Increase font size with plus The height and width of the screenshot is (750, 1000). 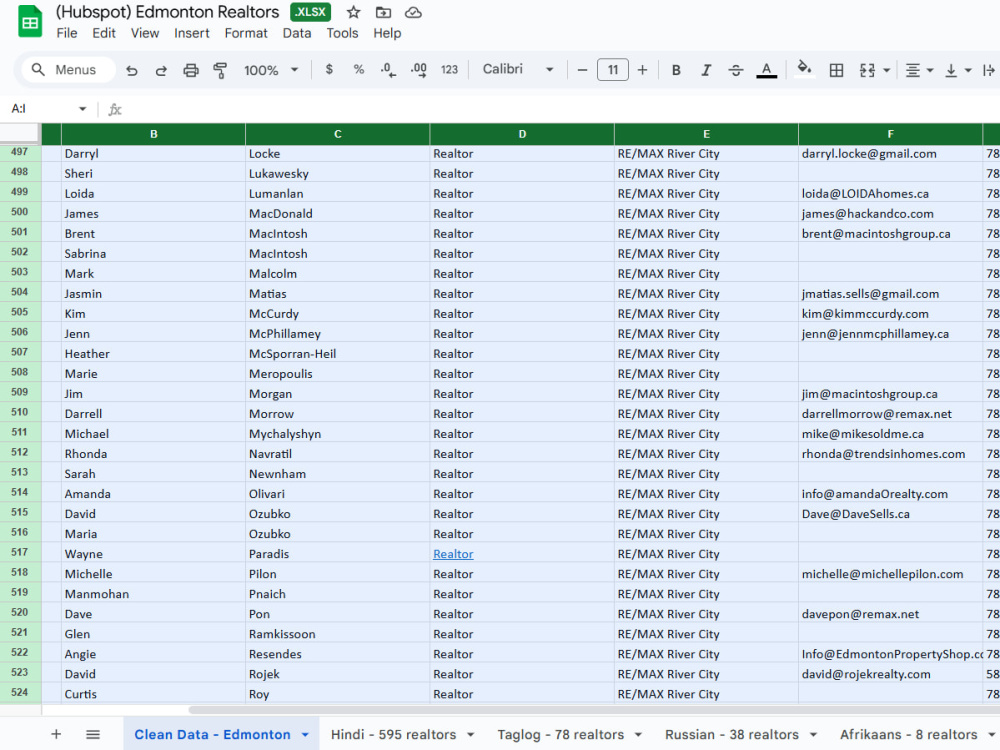(642, 70)
